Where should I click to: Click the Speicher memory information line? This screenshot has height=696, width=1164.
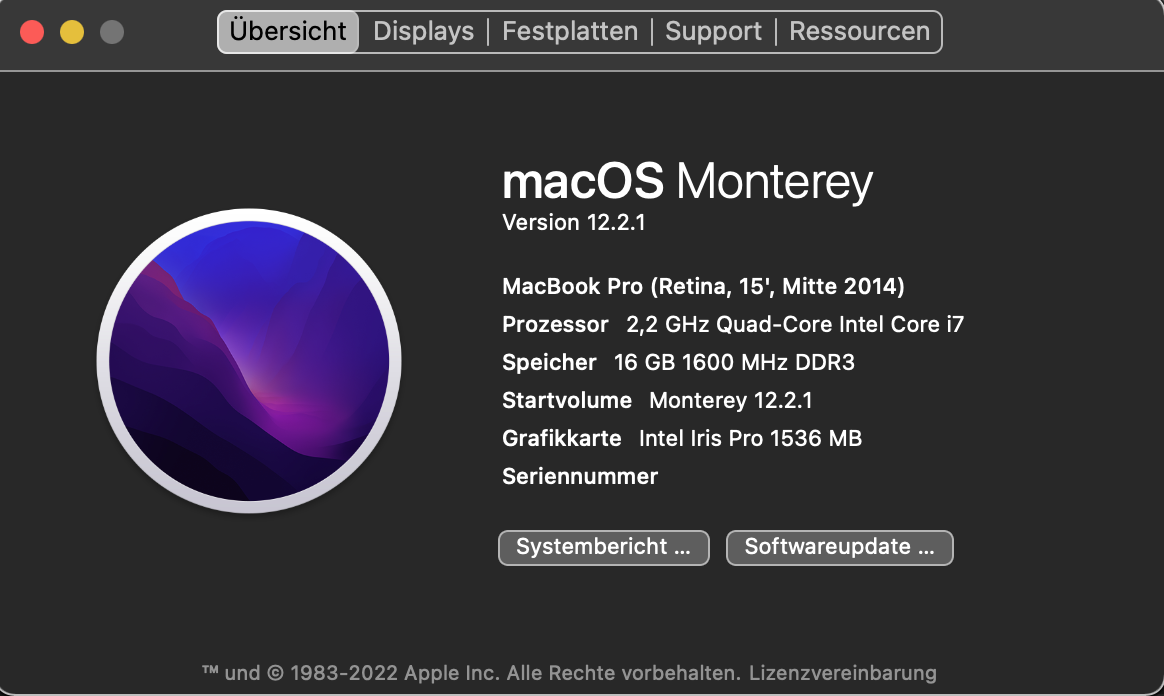(x=678, y=362)
